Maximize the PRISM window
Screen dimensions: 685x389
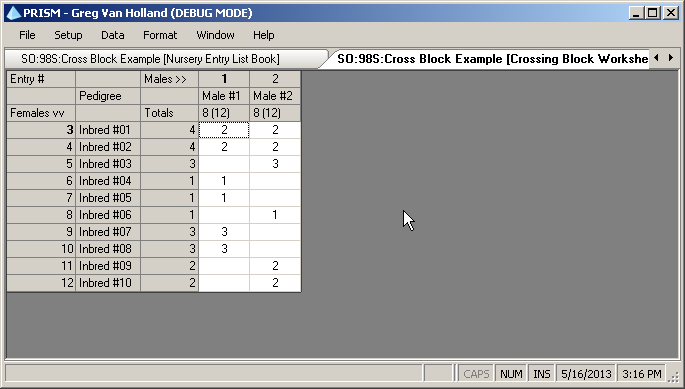tap(653, 13)
